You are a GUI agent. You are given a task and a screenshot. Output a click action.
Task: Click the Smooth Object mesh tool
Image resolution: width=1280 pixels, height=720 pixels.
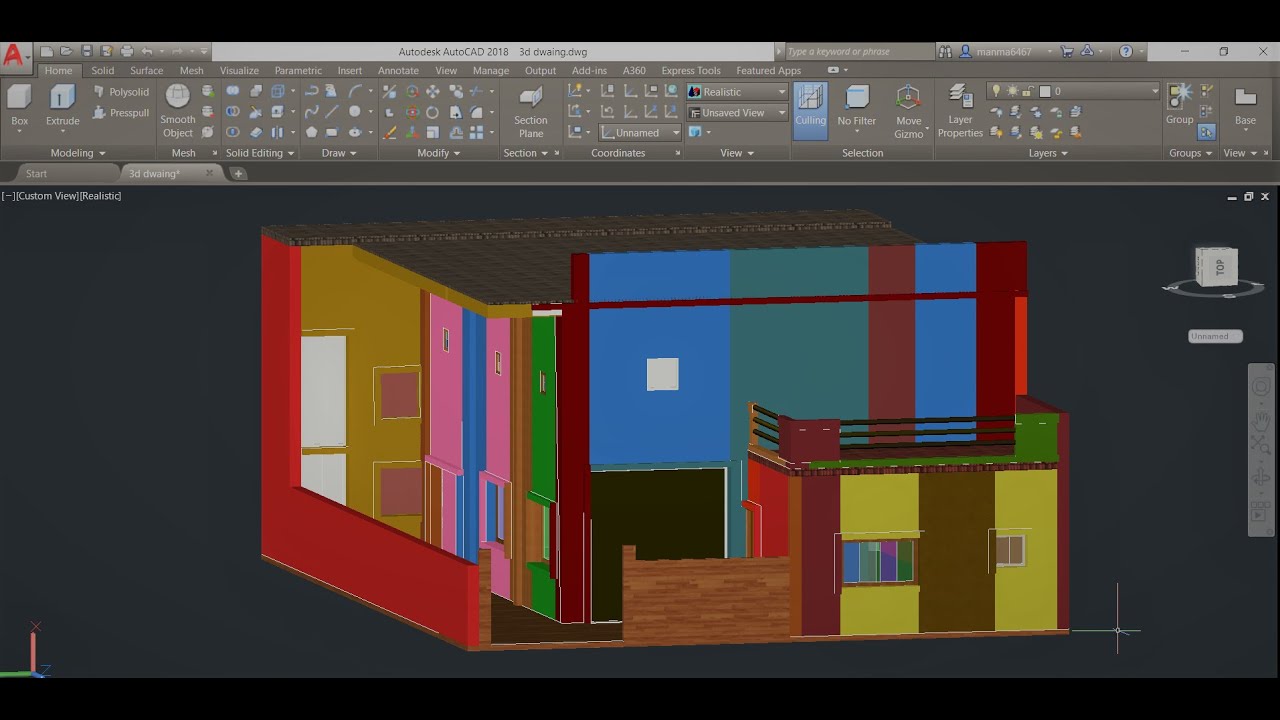pos(178,112)
